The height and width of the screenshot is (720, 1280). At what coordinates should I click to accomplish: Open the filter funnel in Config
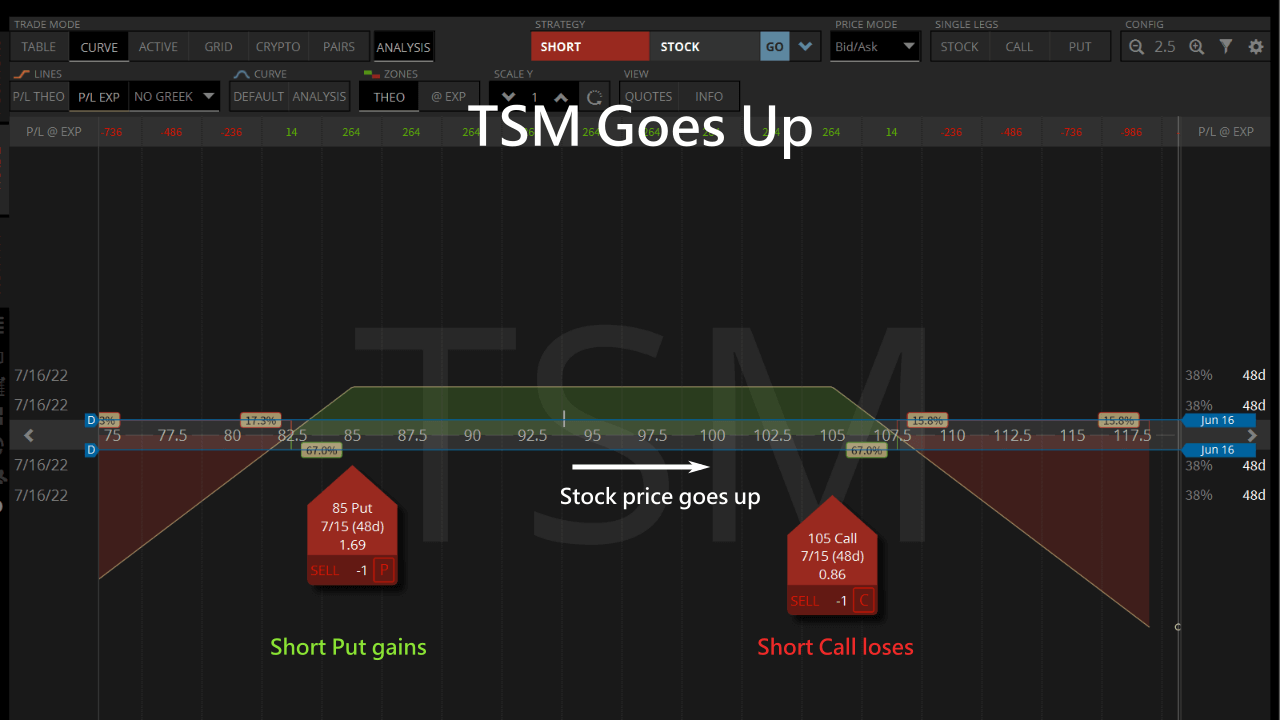click(1226, 46)
